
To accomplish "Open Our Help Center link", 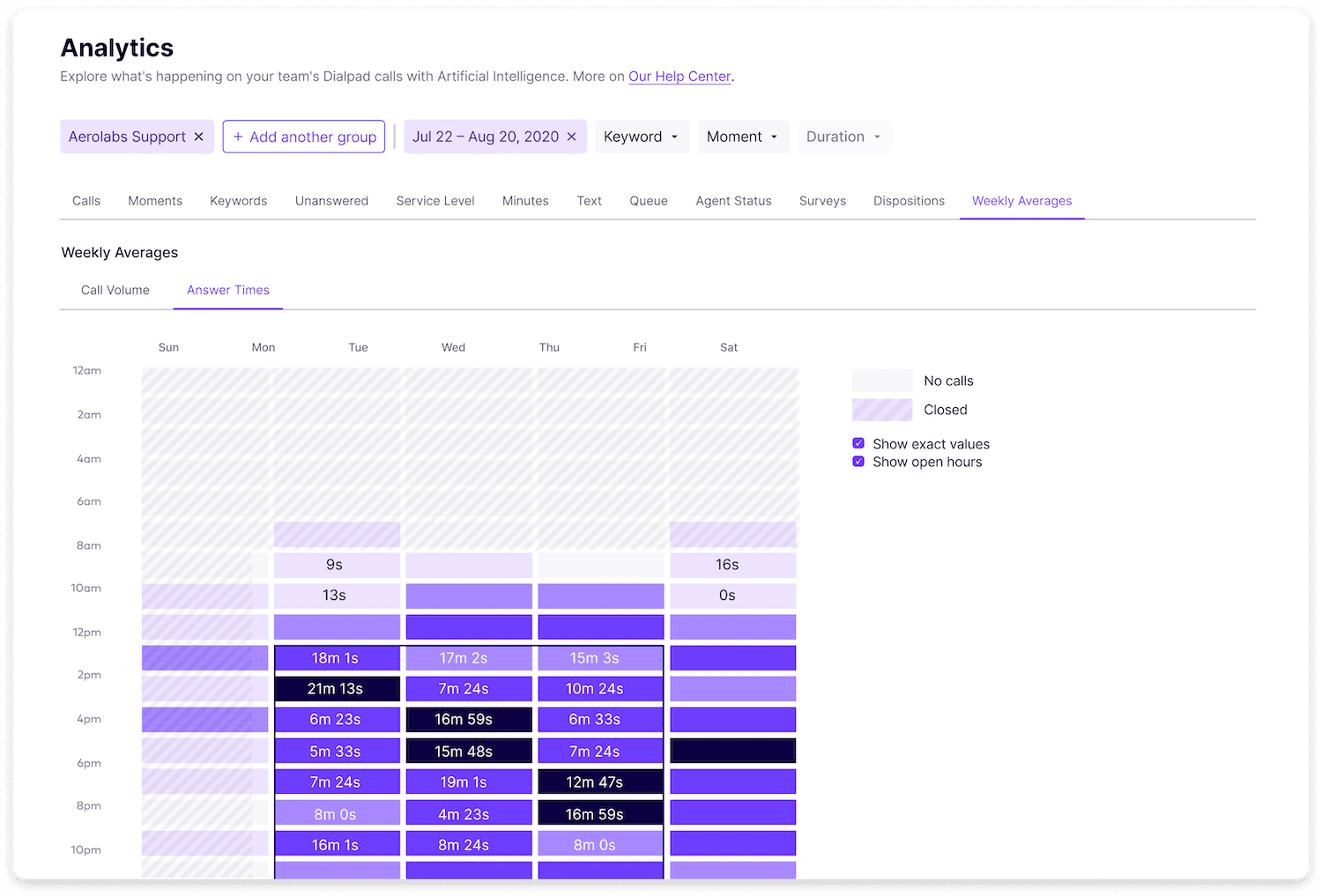I will 680,77.
